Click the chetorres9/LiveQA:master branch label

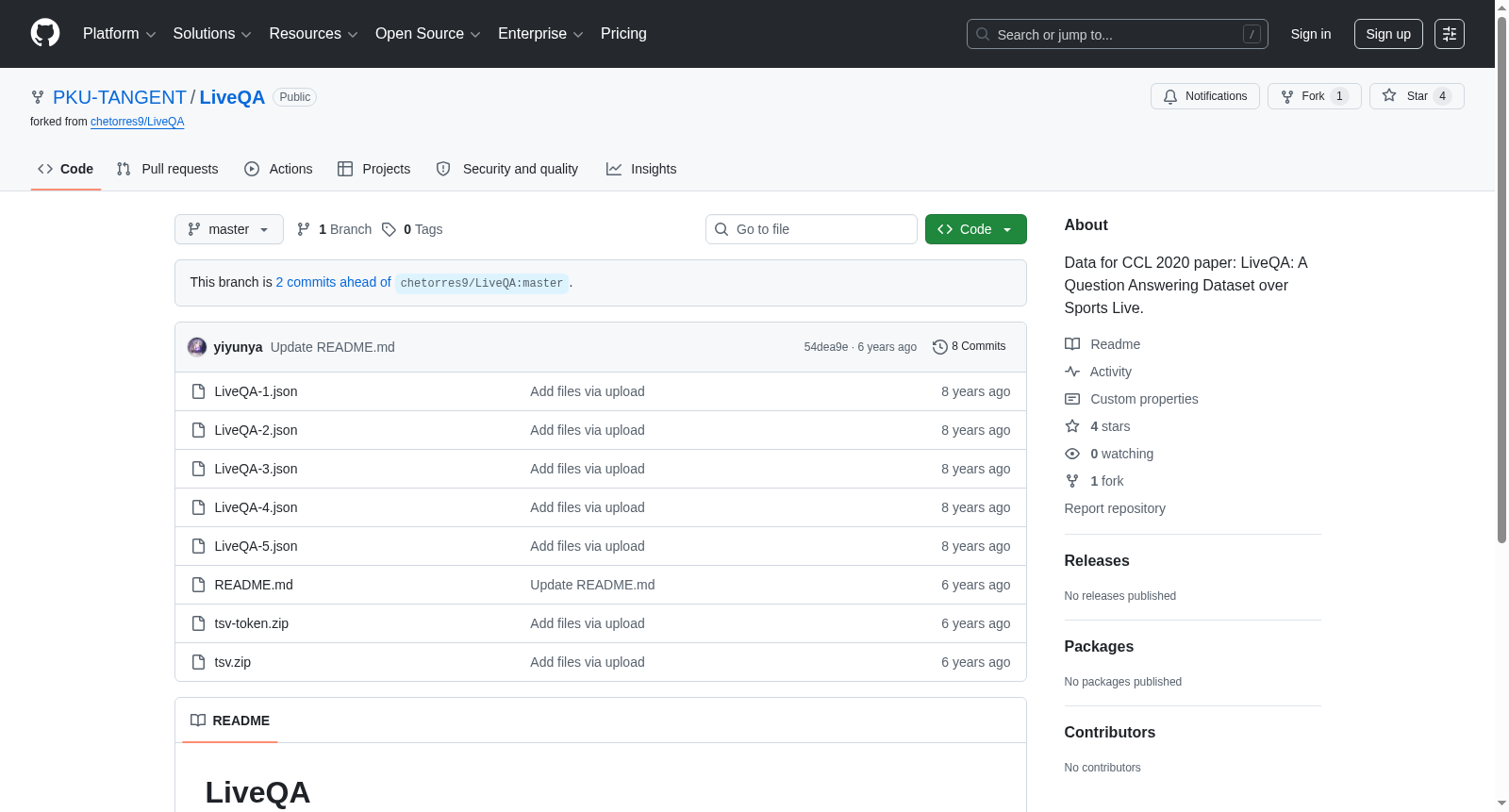[482, 283]
